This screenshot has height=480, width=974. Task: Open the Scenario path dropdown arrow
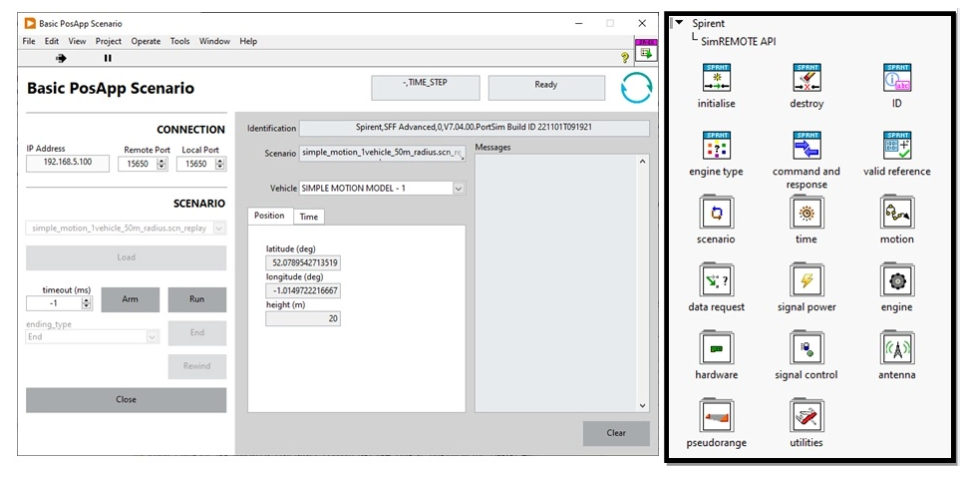click(462, 158)
